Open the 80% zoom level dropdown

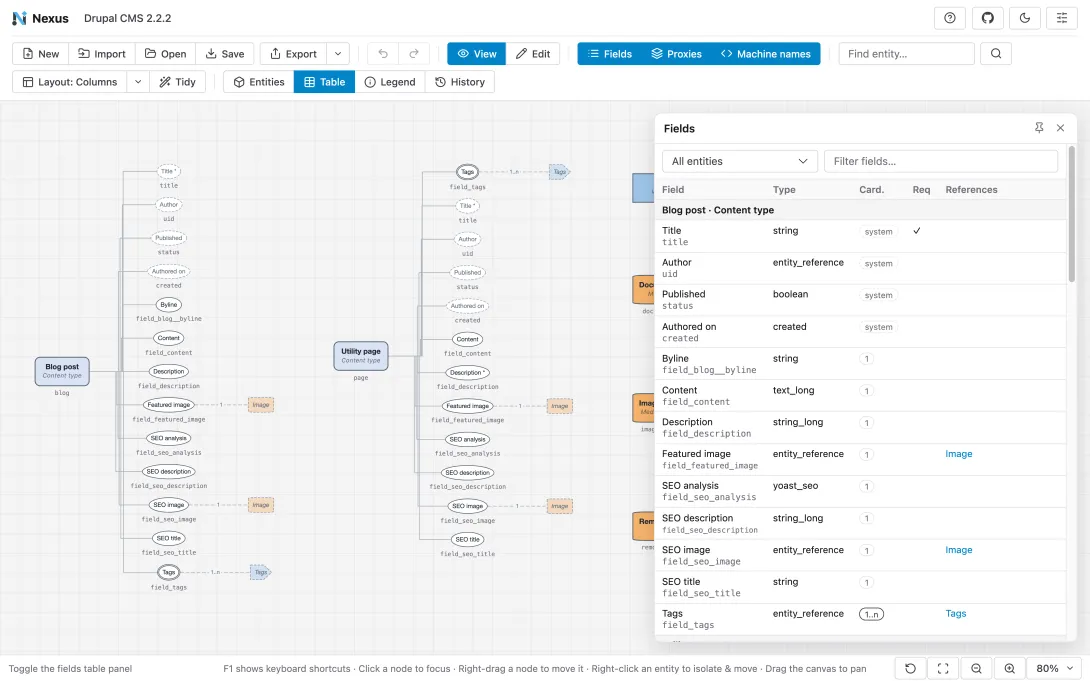[1055, 668]
